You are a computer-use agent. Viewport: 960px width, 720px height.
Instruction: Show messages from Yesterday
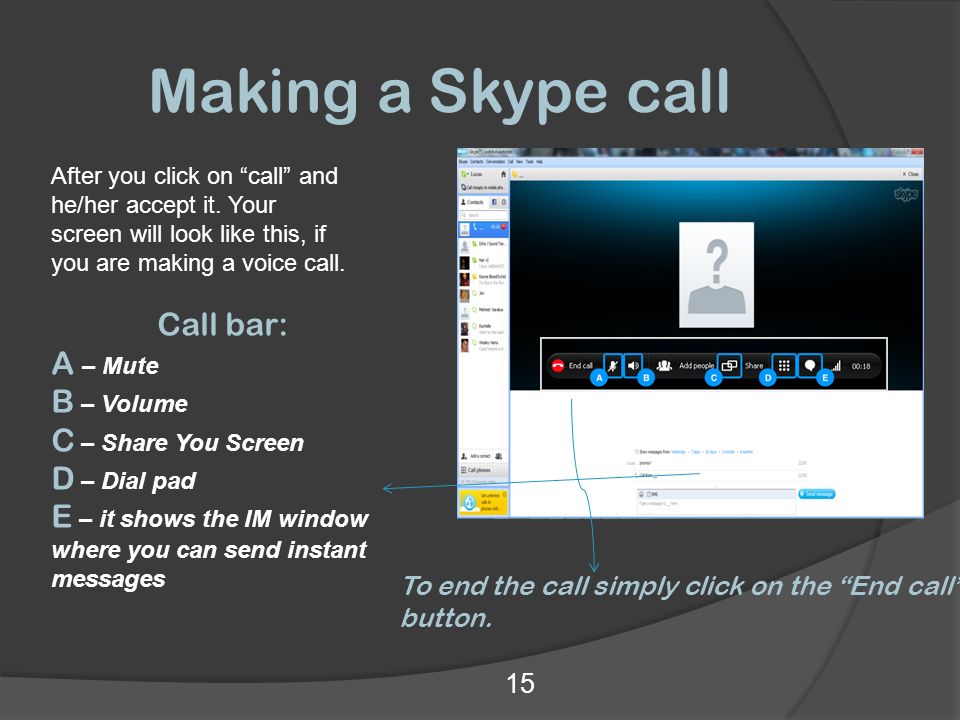(x=678, y=452)
